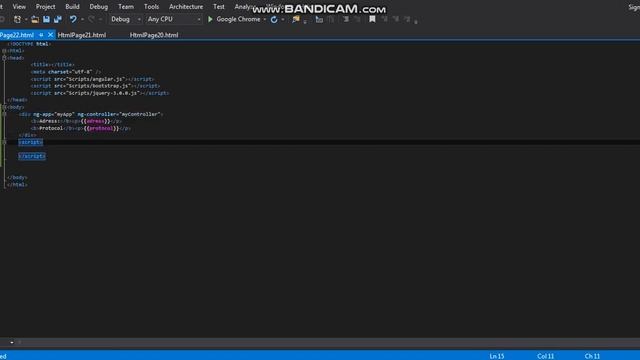Switch to the HtmlPage20.html tab

tap(154, 35)
